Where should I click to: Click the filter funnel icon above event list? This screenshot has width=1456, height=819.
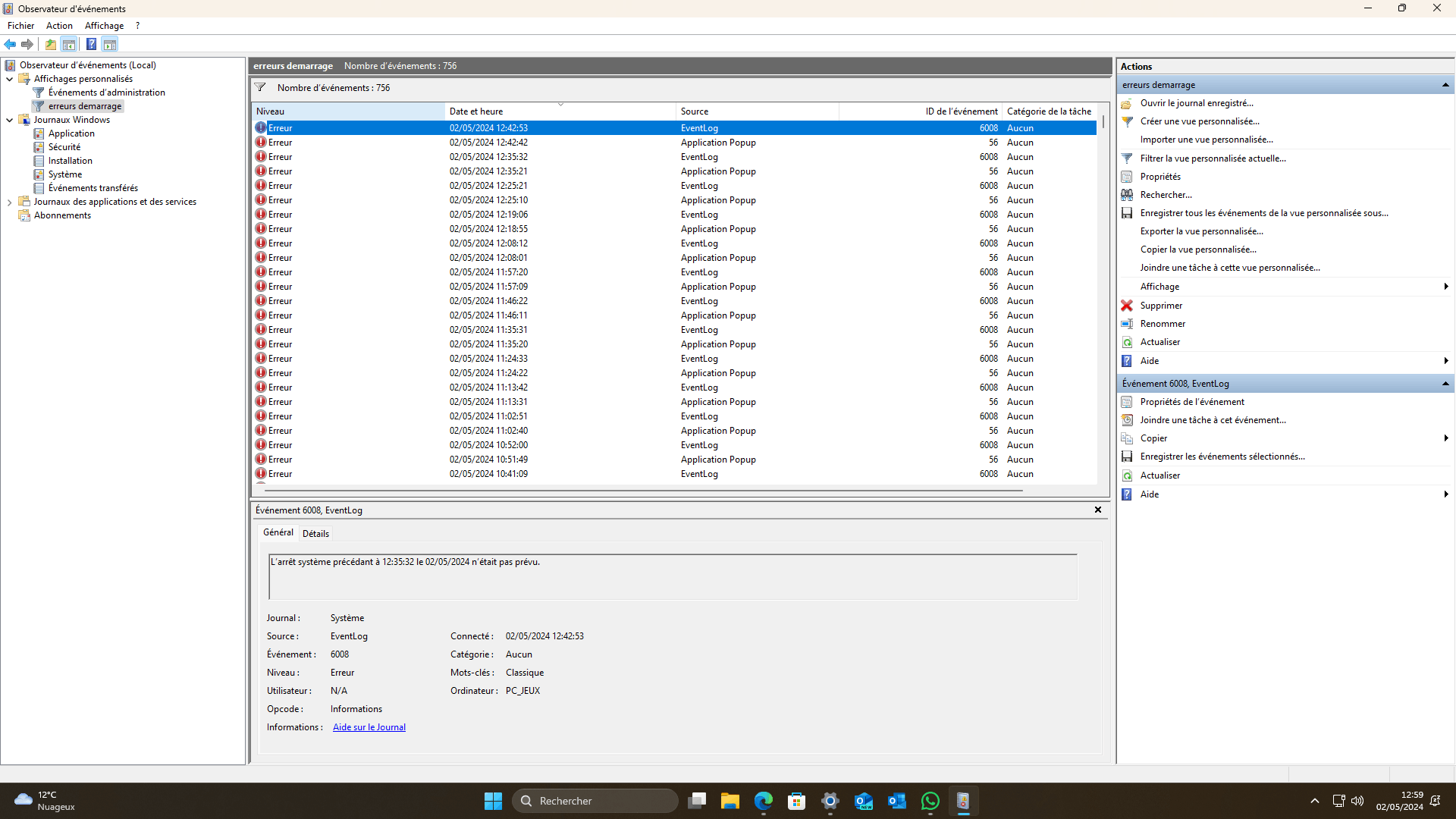pos(260,87)
